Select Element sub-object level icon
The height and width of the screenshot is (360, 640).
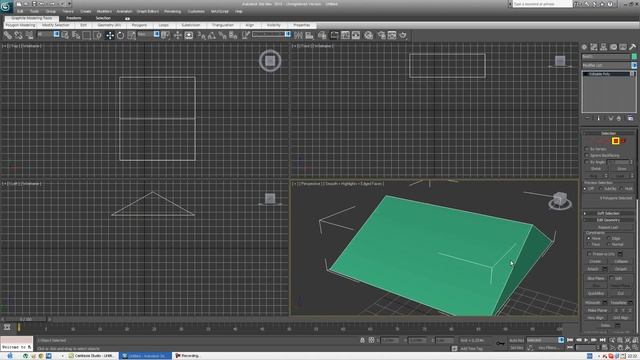coord(623,141)
